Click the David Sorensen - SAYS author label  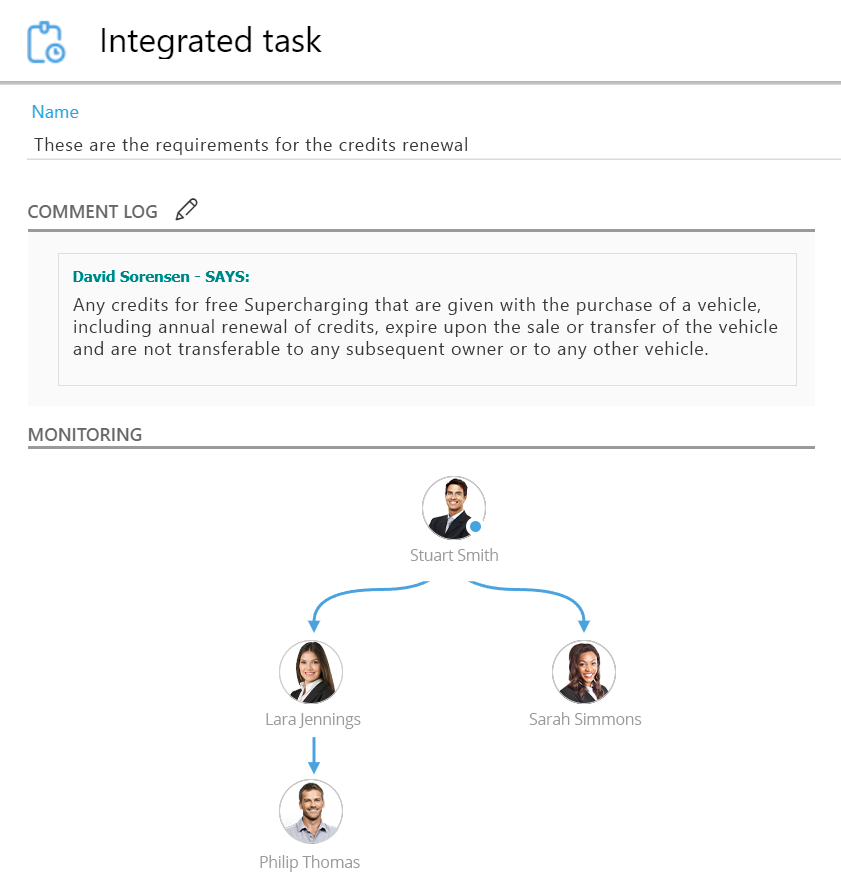(161, 276)
